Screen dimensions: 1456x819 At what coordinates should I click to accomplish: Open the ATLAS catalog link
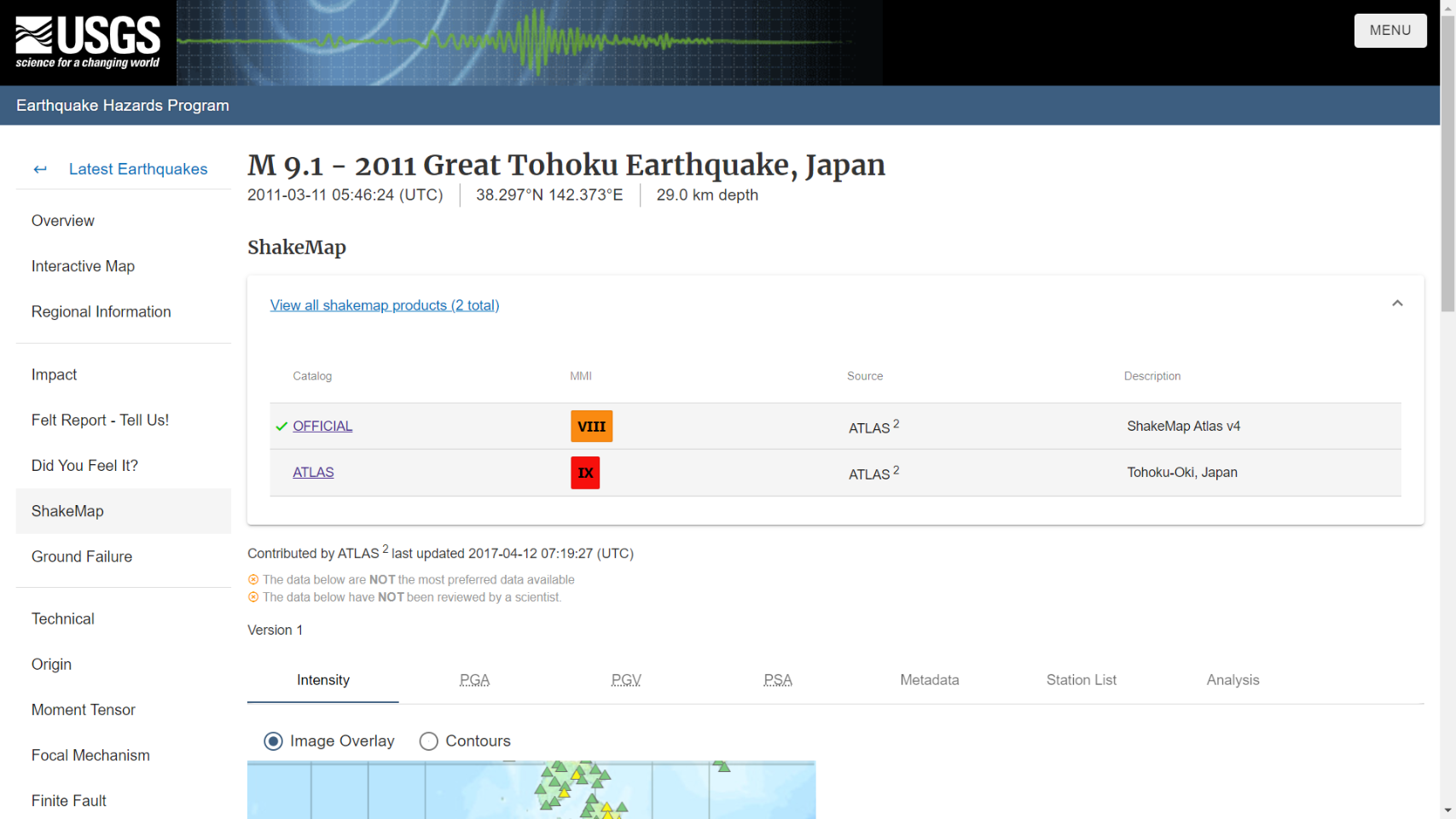[x=313, y=473]
